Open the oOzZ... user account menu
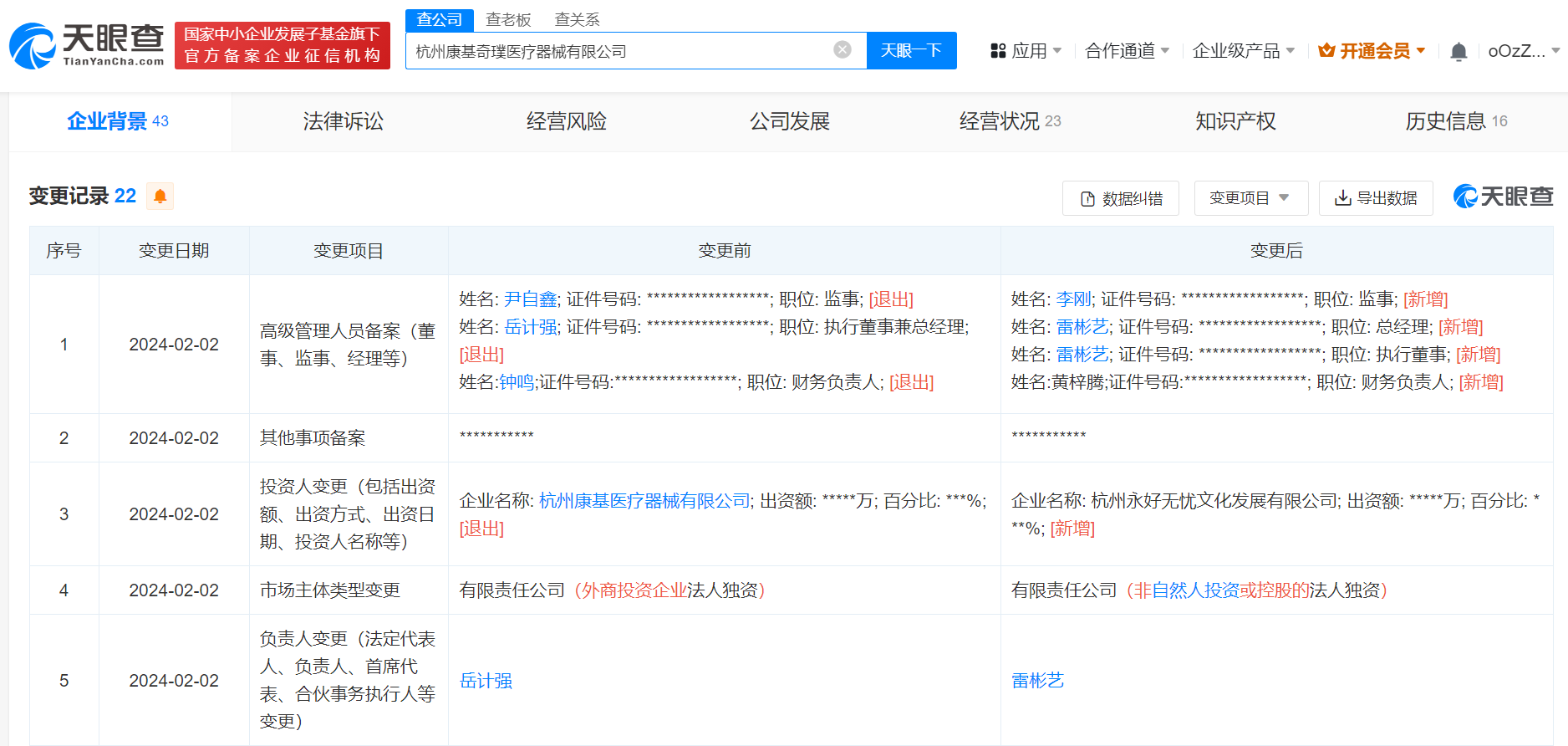1568x746 pixels. [1523, 51]
